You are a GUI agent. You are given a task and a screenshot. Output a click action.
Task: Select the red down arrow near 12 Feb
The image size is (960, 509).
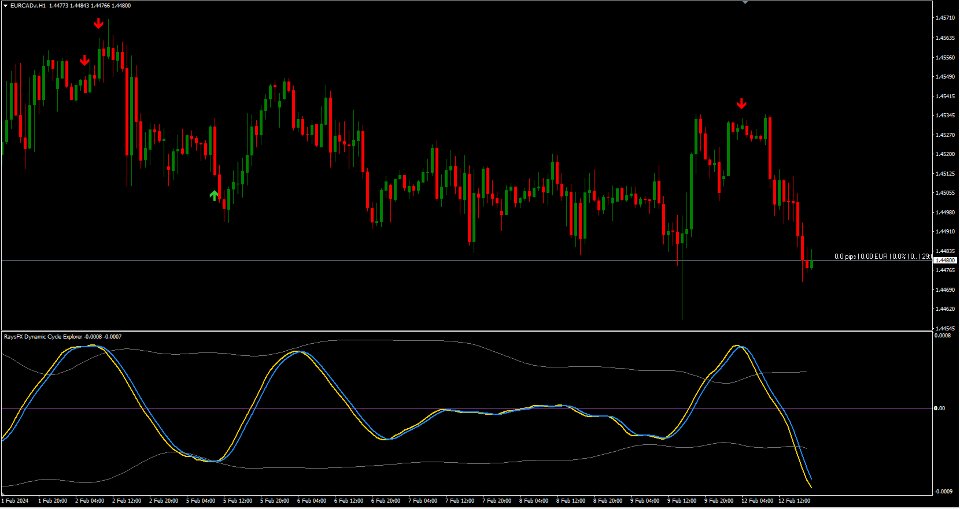pyautogui.click(x=741, y=103)
